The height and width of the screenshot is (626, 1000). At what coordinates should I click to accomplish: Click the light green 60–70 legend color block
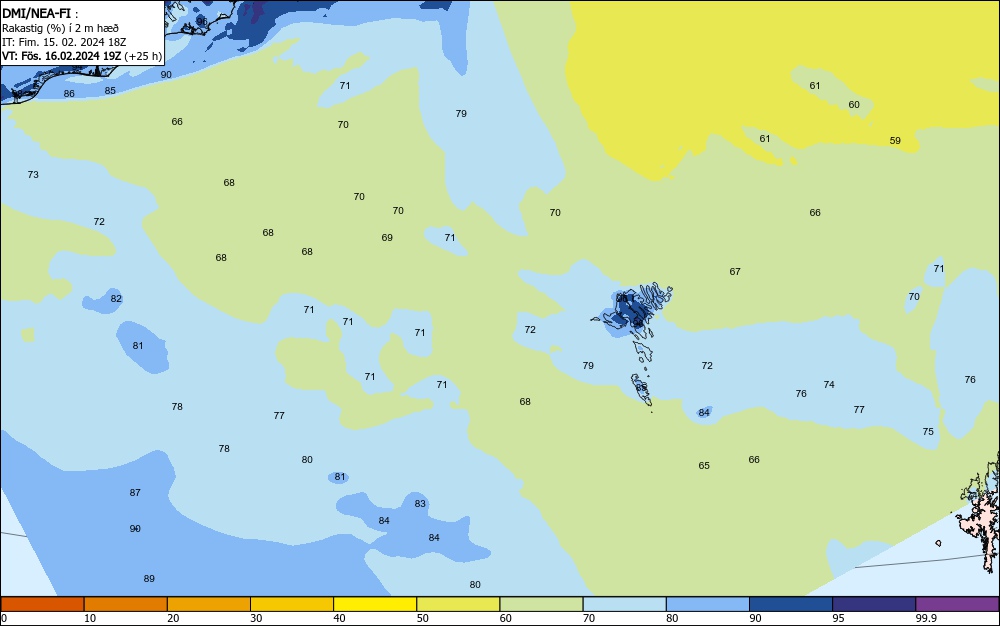pyautogui.click(x=541, y=604)
